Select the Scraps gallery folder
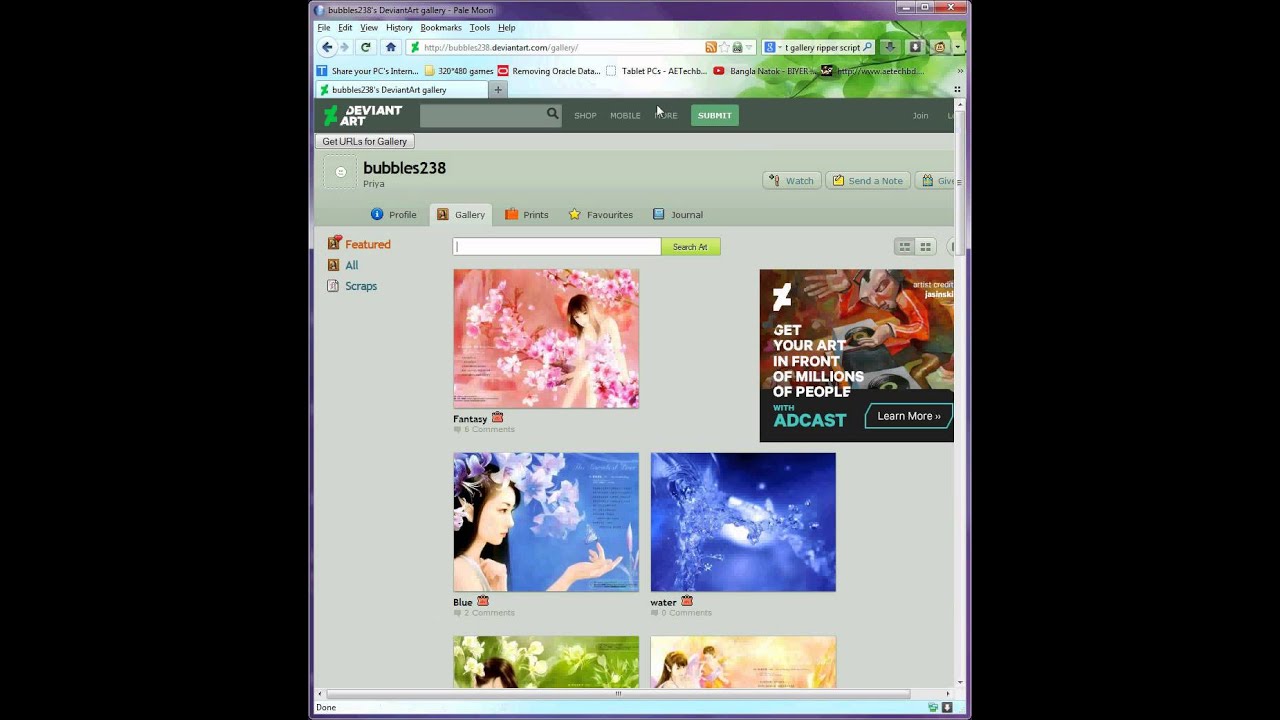 point(352,286)
